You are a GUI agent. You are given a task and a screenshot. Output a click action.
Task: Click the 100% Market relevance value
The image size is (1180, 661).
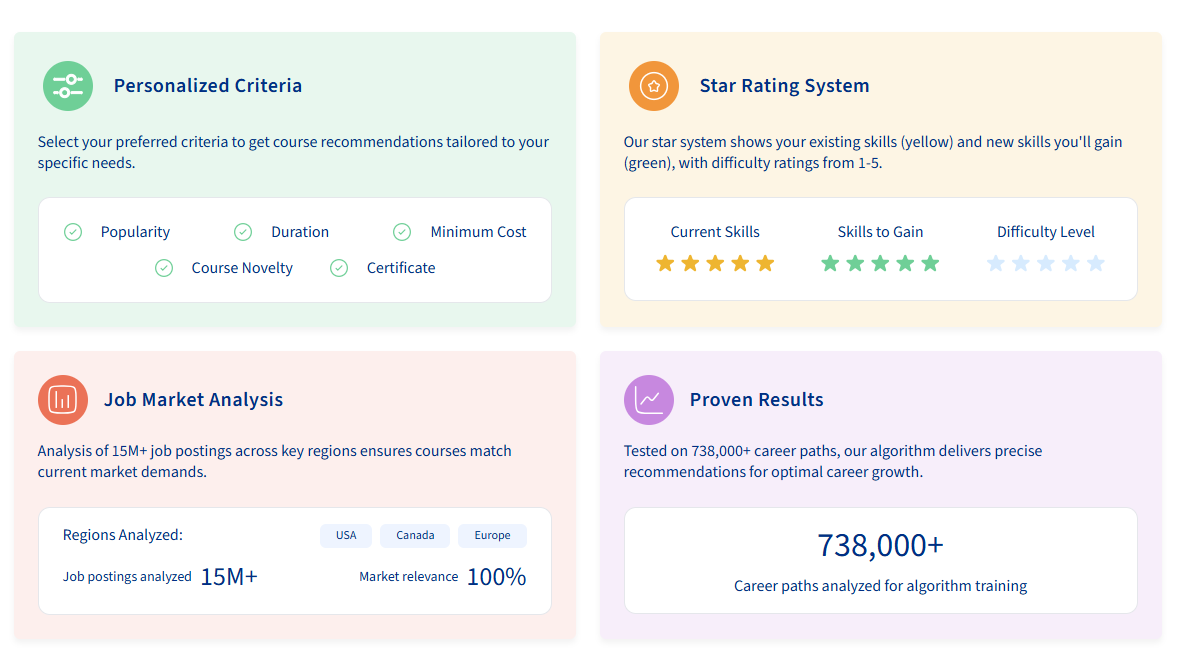coord(497,576)
